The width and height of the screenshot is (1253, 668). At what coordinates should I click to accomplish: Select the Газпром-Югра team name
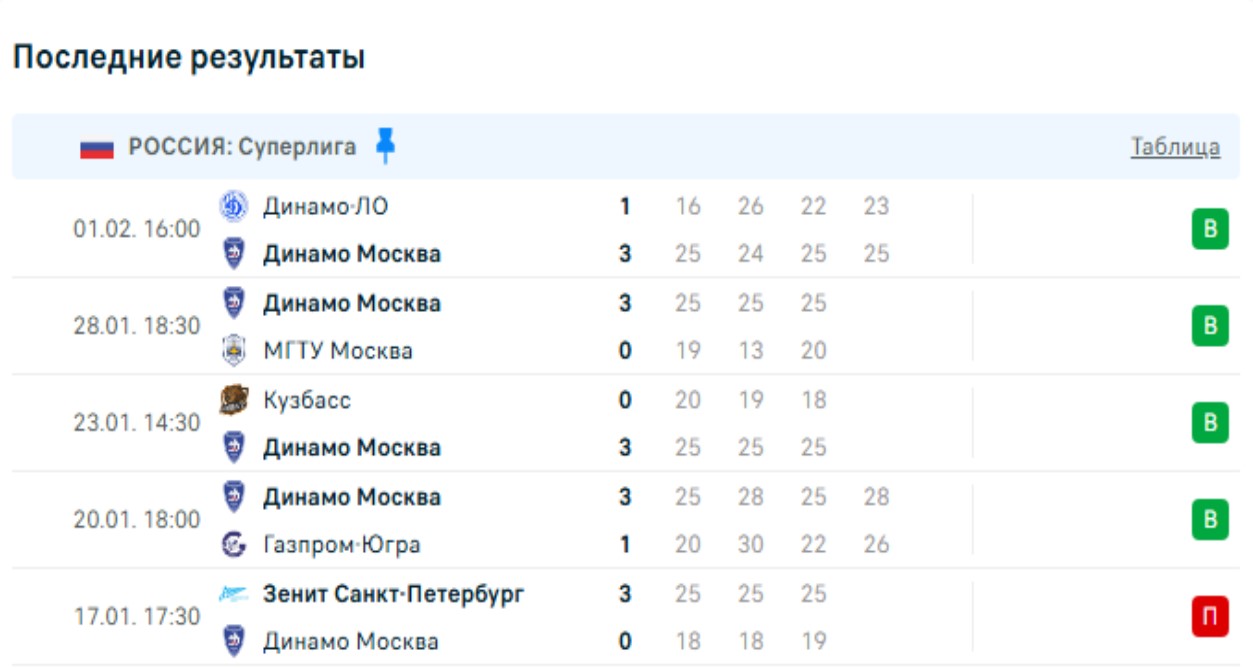[341, 545]
